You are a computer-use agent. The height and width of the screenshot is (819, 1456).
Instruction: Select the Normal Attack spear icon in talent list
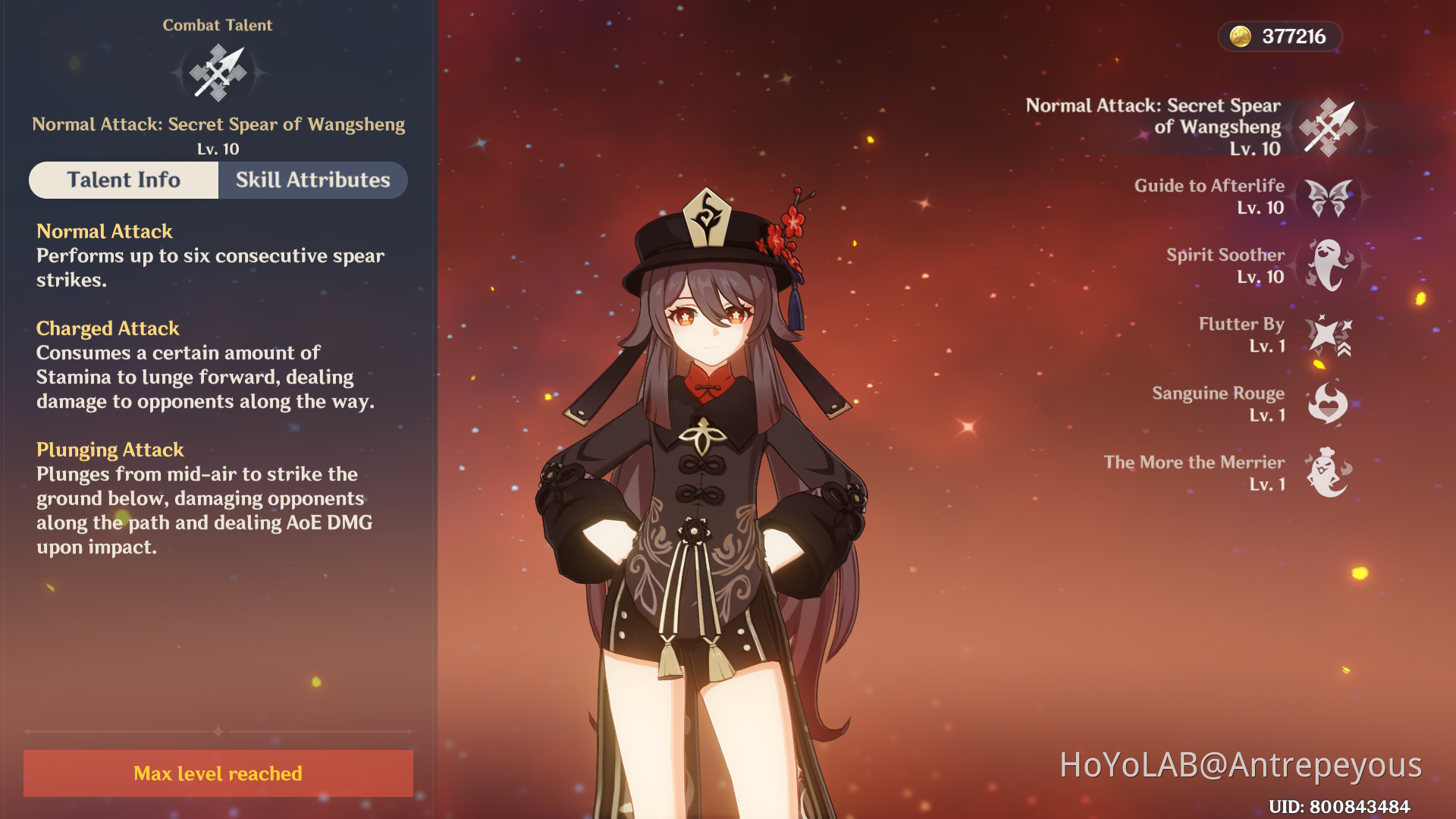pos(1329,127)
